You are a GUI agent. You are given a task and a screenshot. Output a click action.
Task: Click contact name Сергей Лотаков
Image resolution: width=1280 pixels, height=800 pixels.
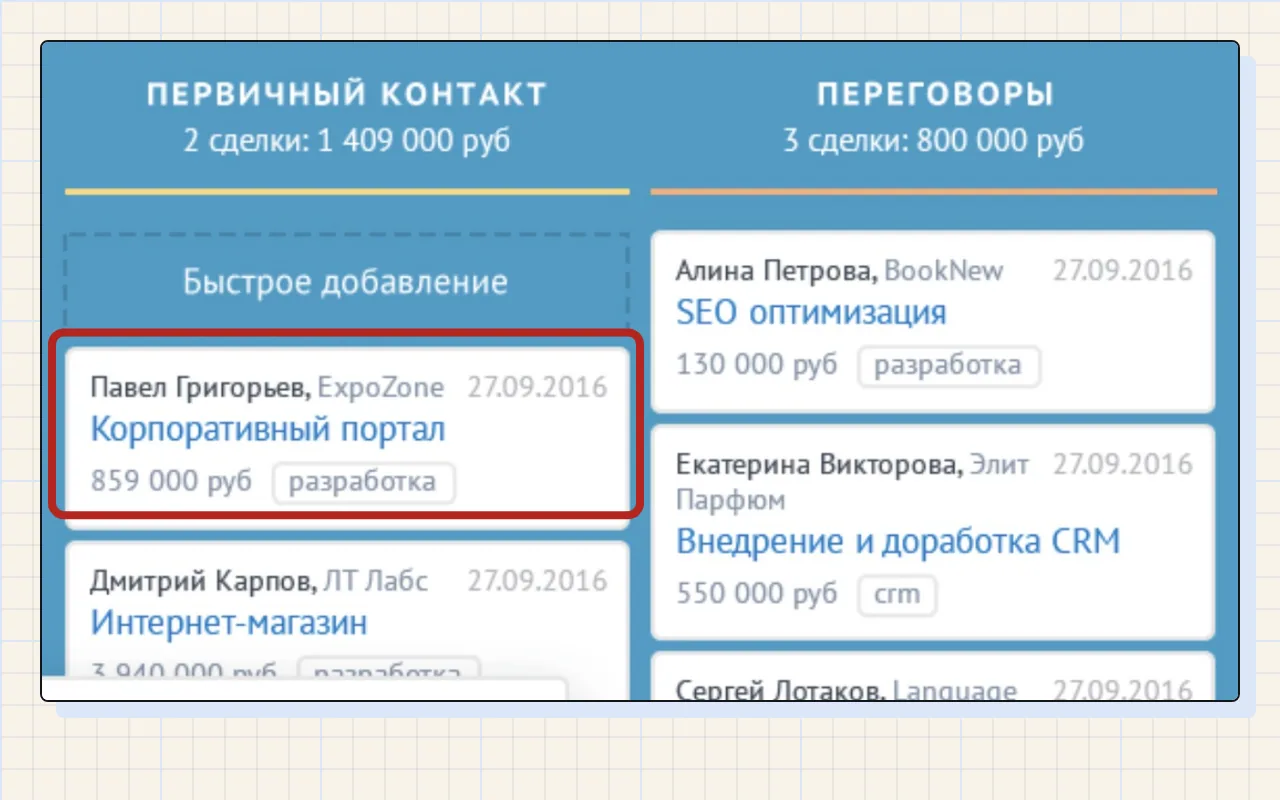781,691
